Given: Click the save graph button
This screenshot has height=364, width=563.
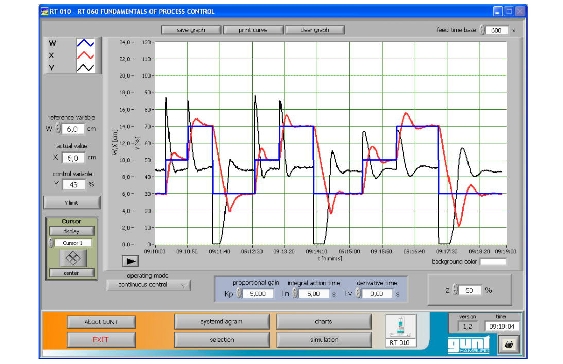Looking at the screenshot, I should click(191, 30).
